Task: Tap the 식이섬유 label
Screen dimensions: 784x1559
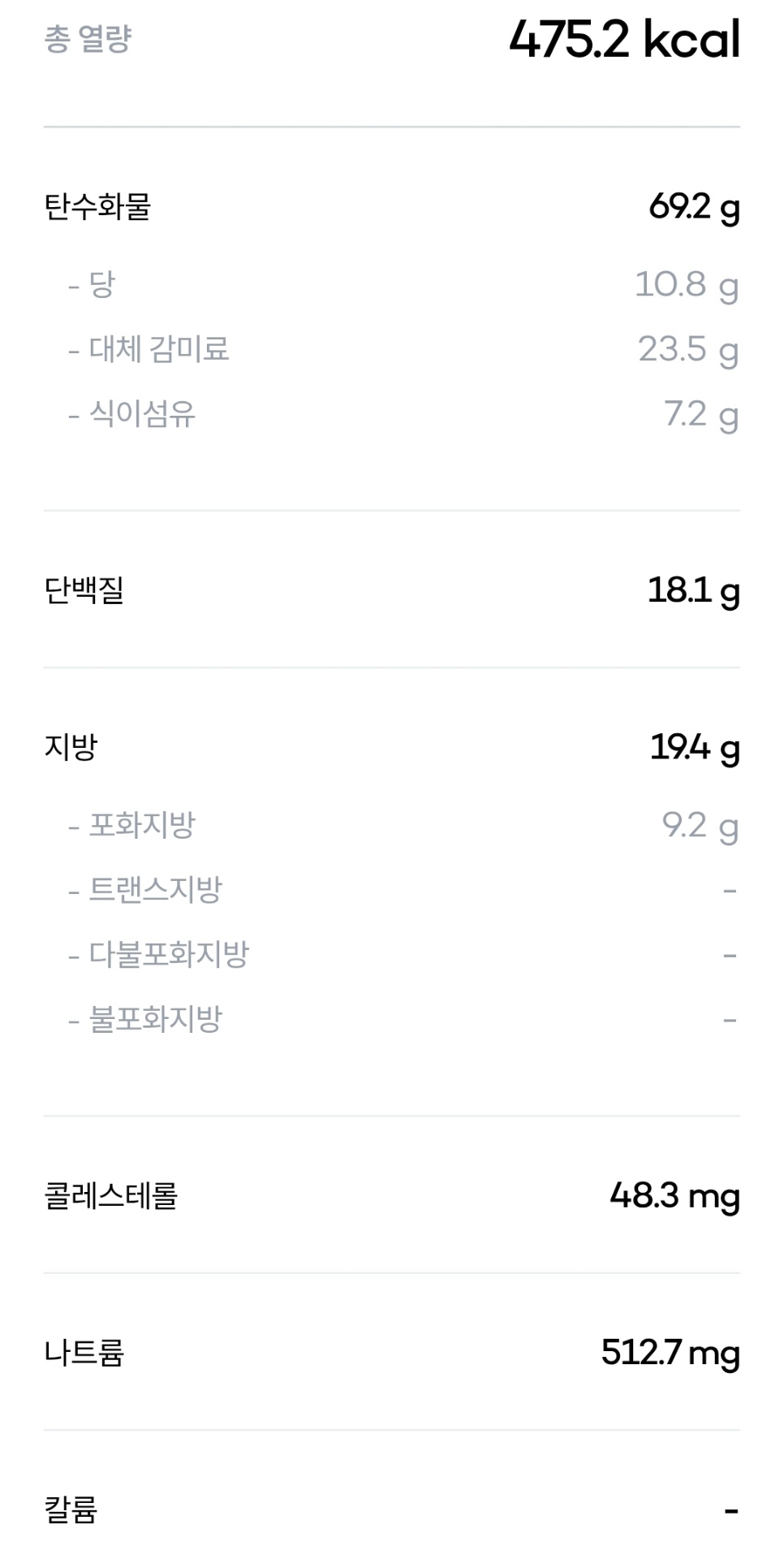Action: pos(142,415)
